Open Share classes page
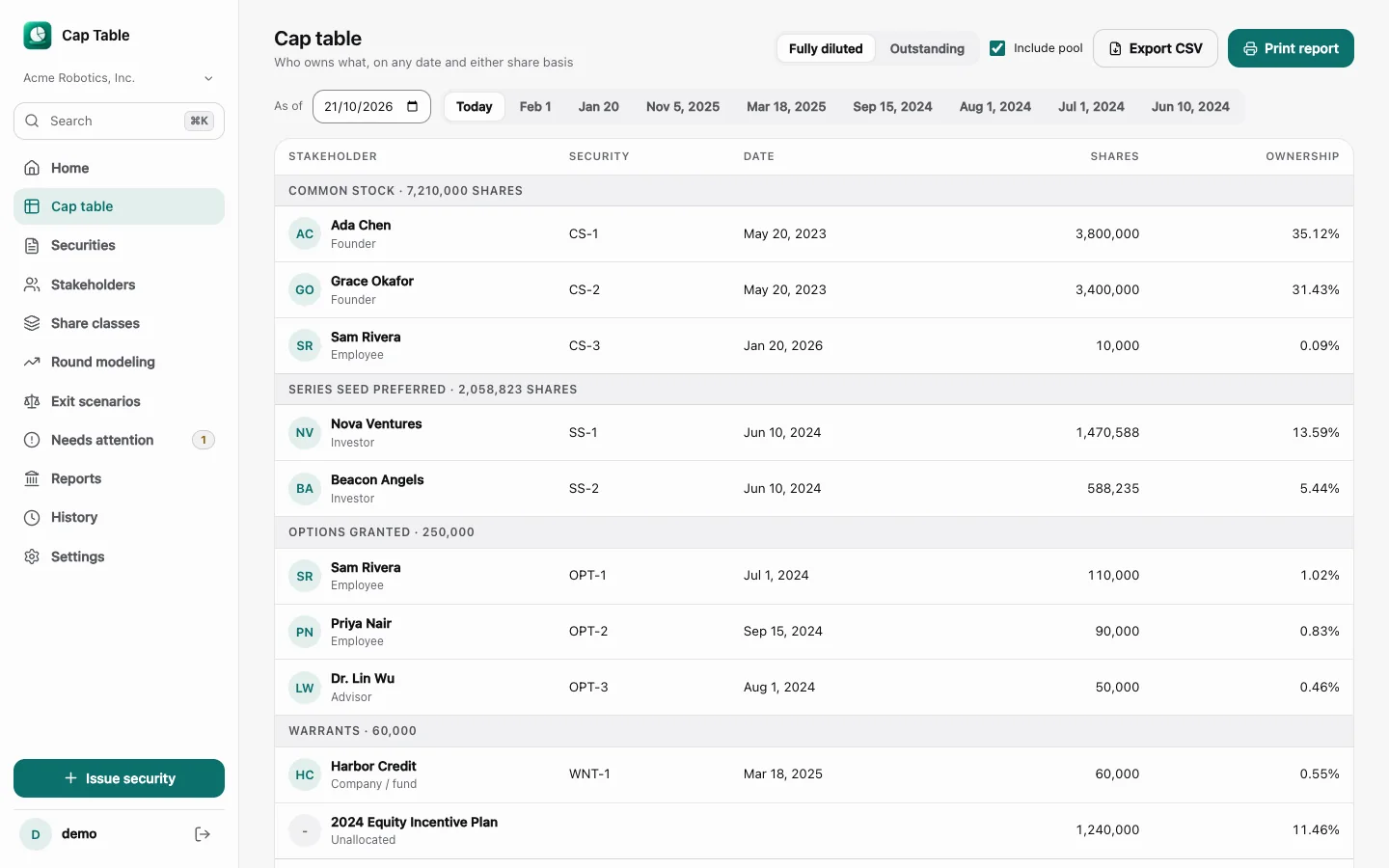The height and width of the screenshot is (868, 1389). coord(119,323)
